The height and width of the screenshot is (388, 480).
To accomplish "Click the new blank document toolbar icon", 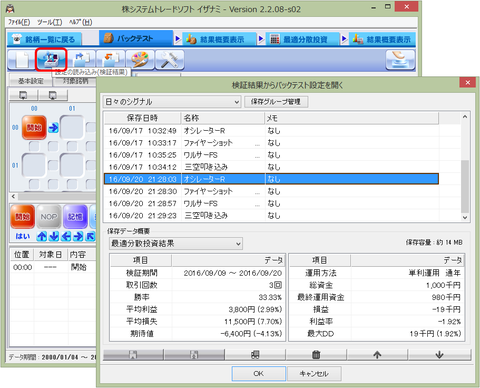I will coord(22,60).
